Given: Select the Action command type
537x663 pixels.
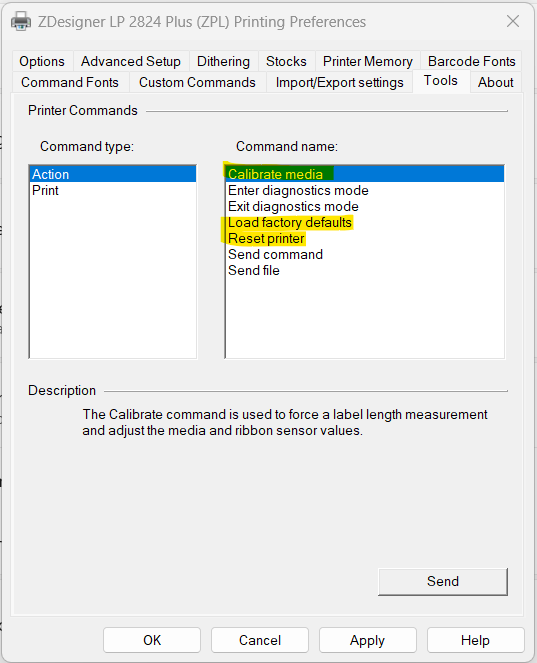Looking at the screenshot, I should pos(113,174).
